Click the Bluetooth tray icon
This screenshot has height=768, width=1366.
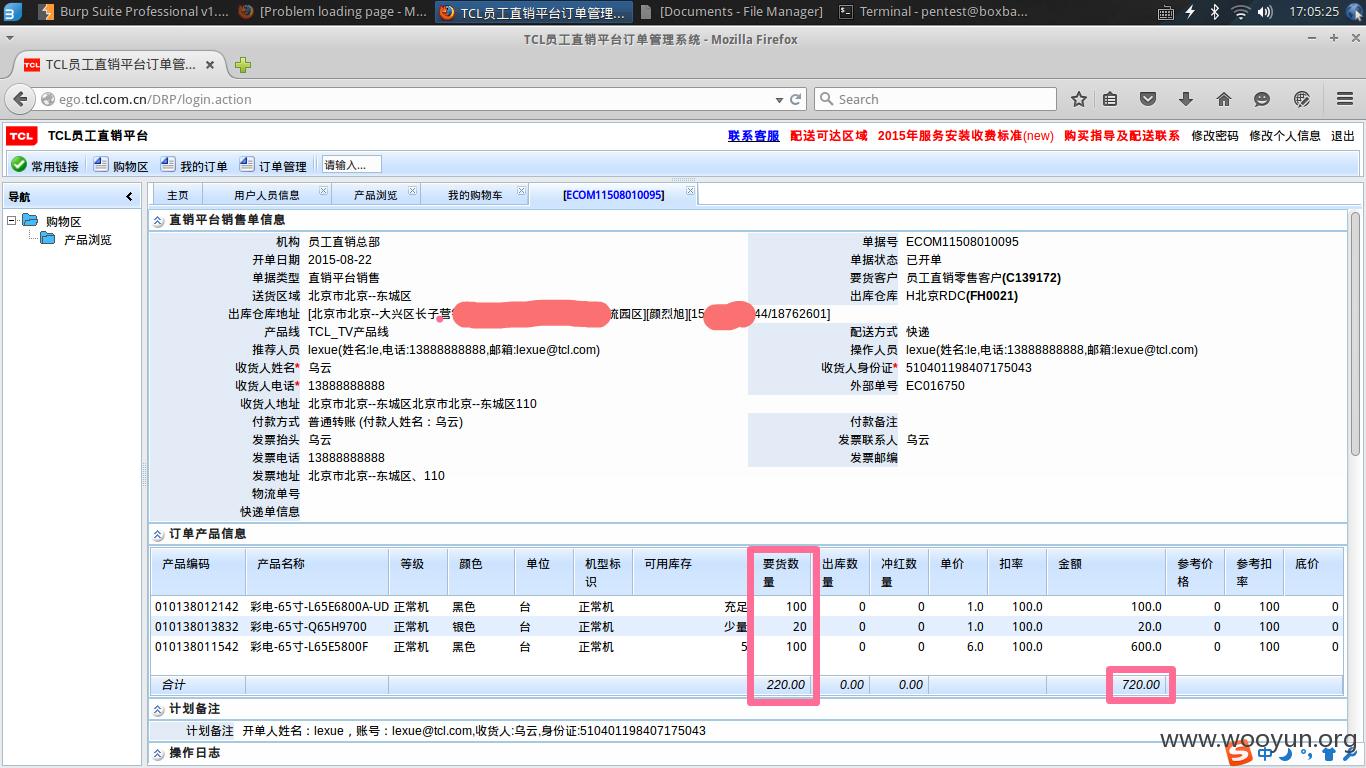click(x=1214, y=12)
